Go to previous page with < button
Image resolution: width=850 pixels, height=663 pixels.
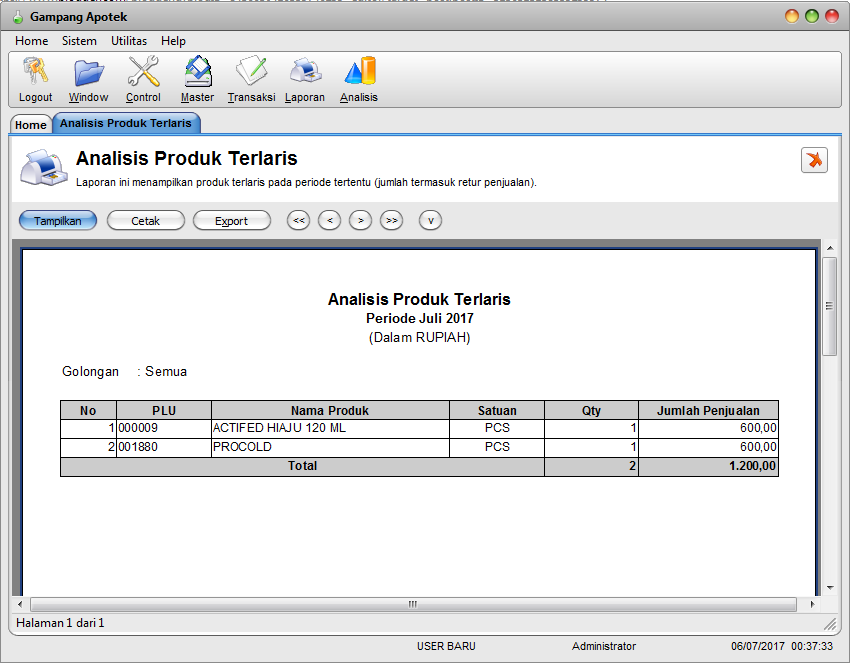[x=330, y=220]
